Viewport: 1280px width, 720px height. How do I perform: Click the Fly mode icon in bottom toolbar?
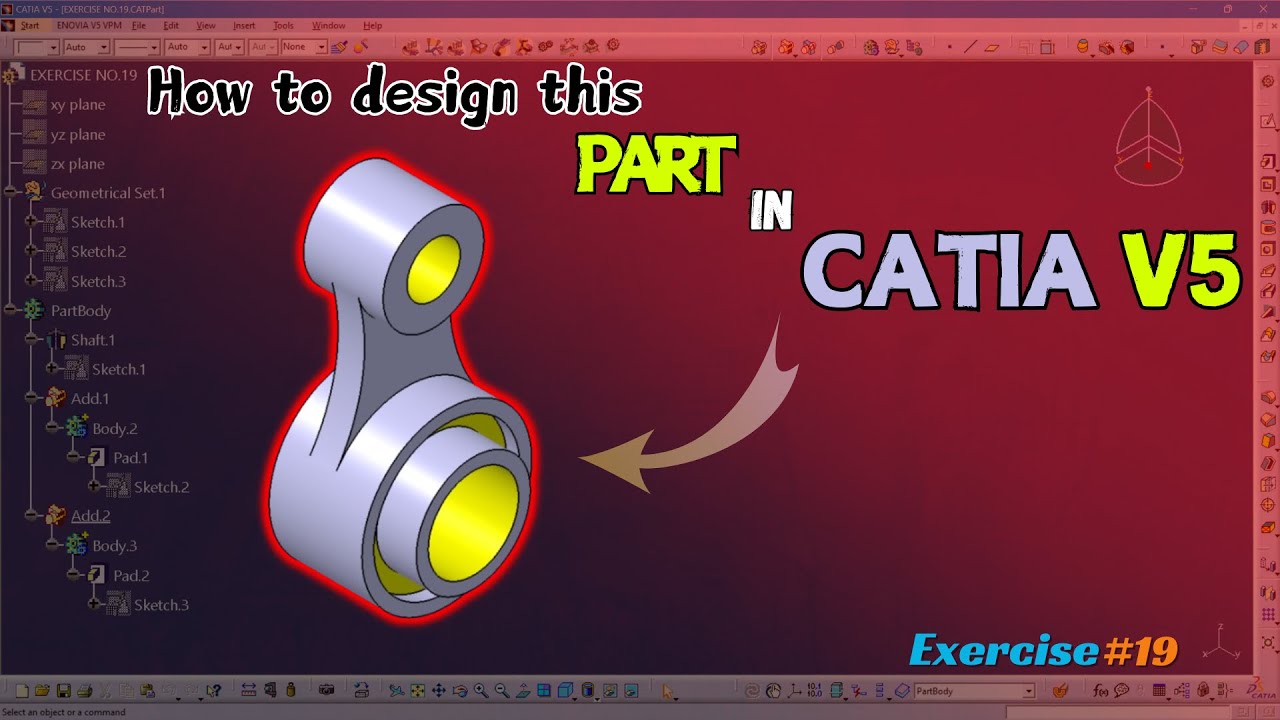click(x=396, y=690)
